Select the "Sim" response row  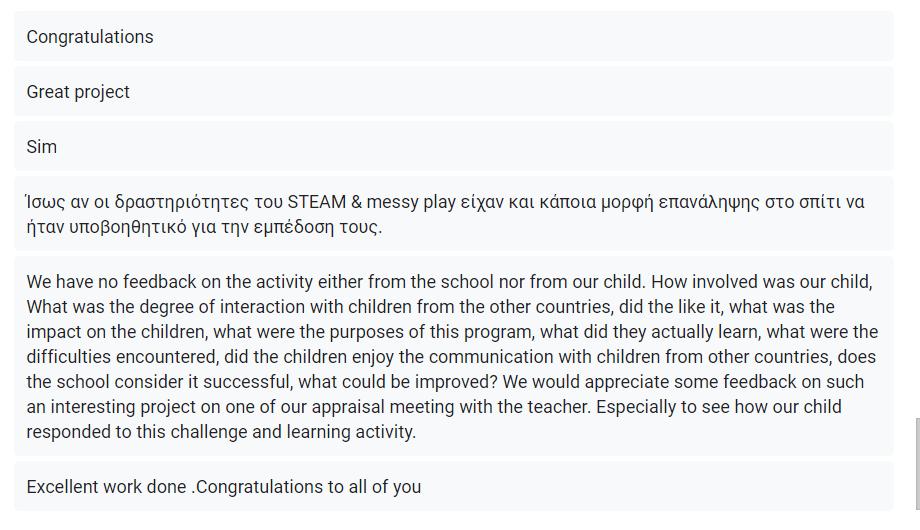tap(454, 147)
